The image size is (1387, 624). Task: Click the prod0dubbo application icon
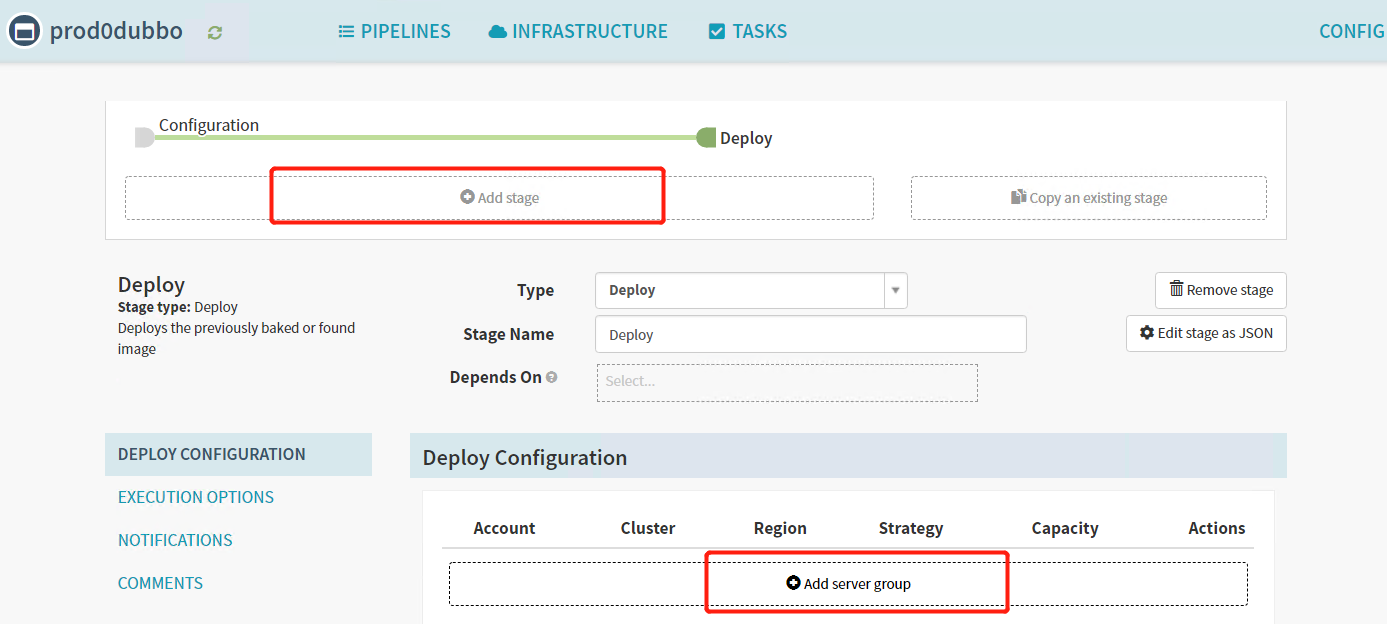click(24, 31)
